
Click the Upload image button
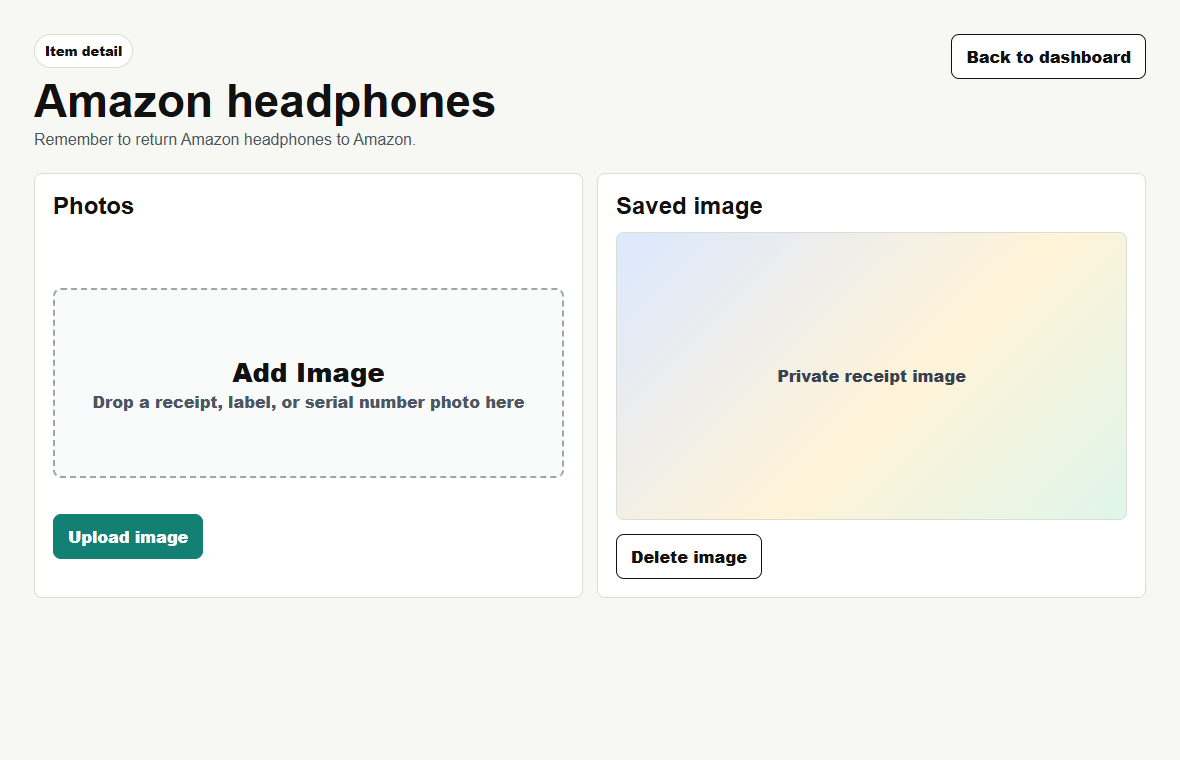coord(128,537)
